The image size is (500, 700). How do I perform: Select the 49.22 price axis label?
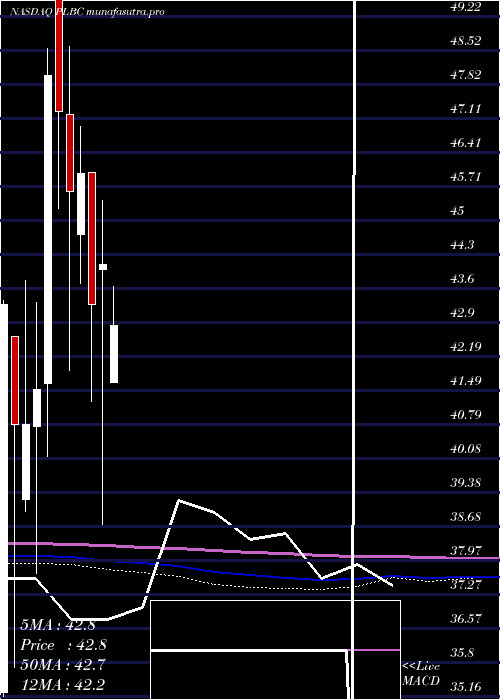click(x=466, y=7)
